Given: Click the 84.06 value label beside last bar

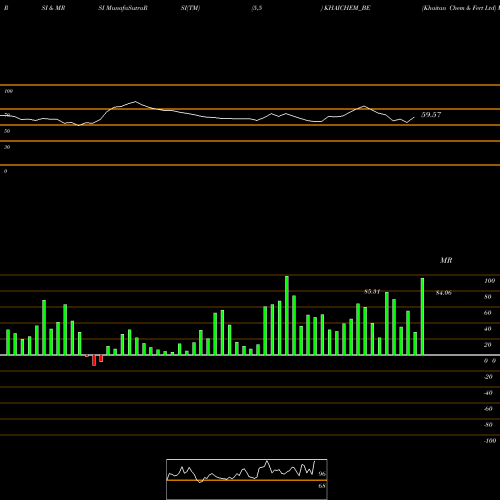Looking at the screenshot, I should (444, 293).
